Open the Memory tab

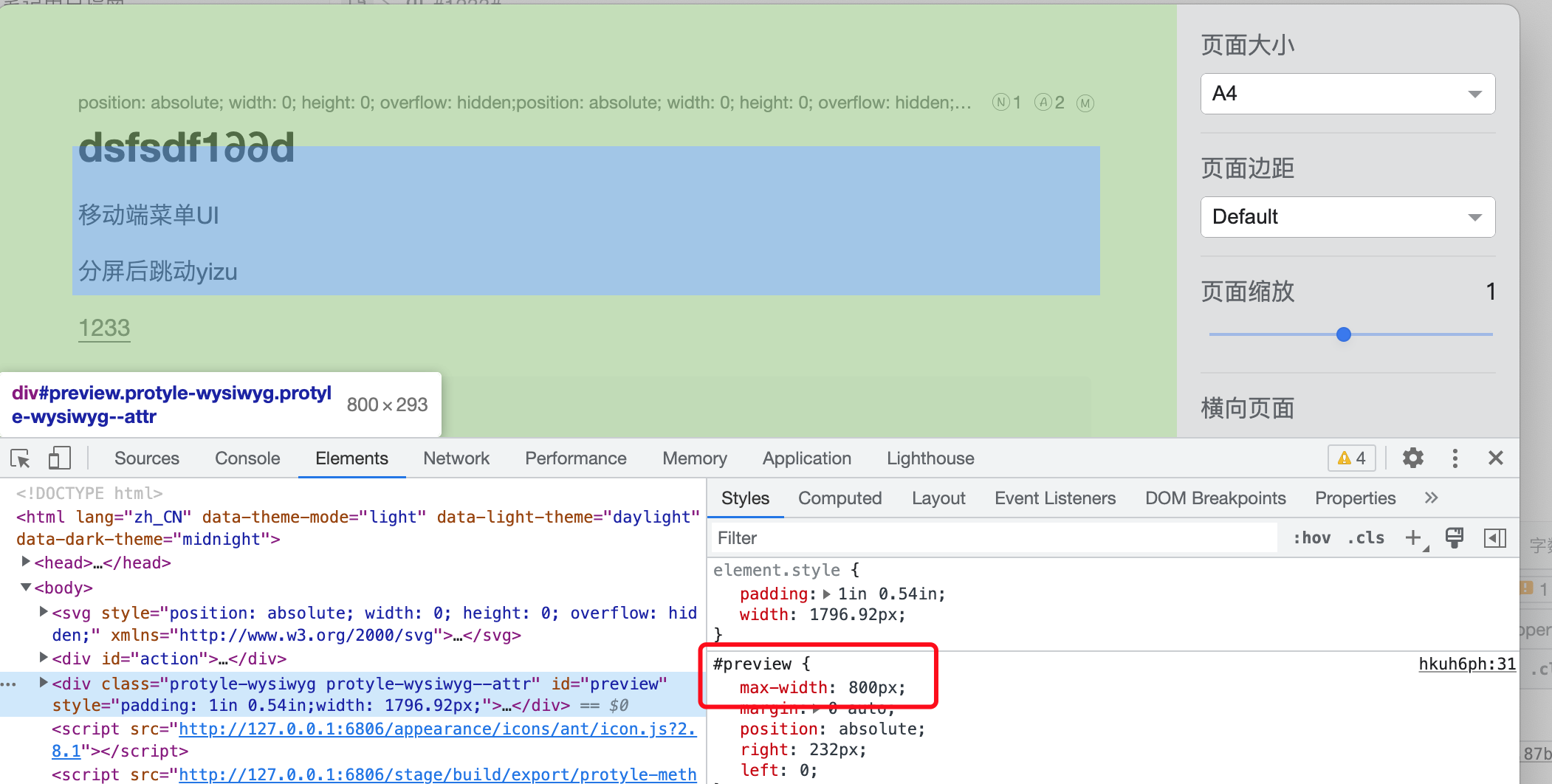click(x=695, y=458)
